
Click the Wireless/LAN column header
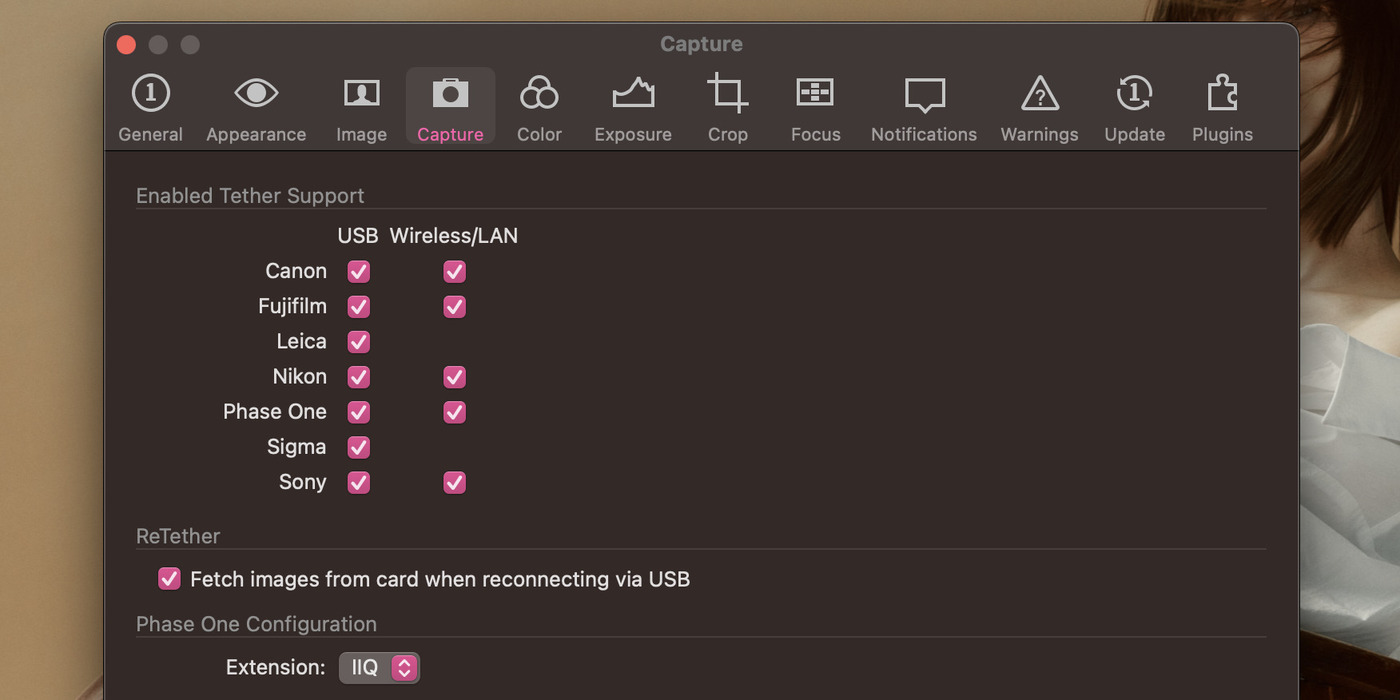pyautogui.click(x=453, y=236)
